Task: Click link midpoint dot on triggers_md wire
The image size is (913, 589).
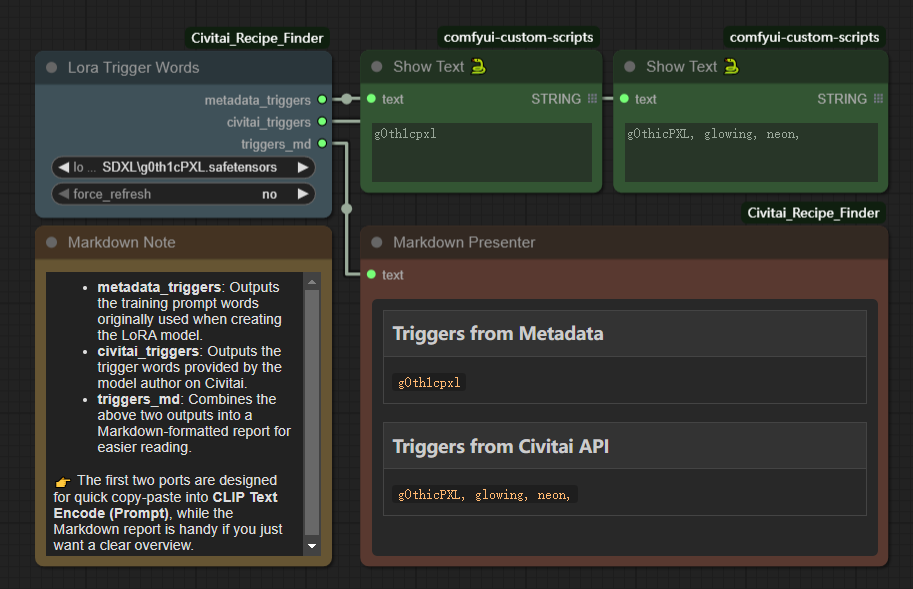Action: pyautogui.click(x=346, y=209)
